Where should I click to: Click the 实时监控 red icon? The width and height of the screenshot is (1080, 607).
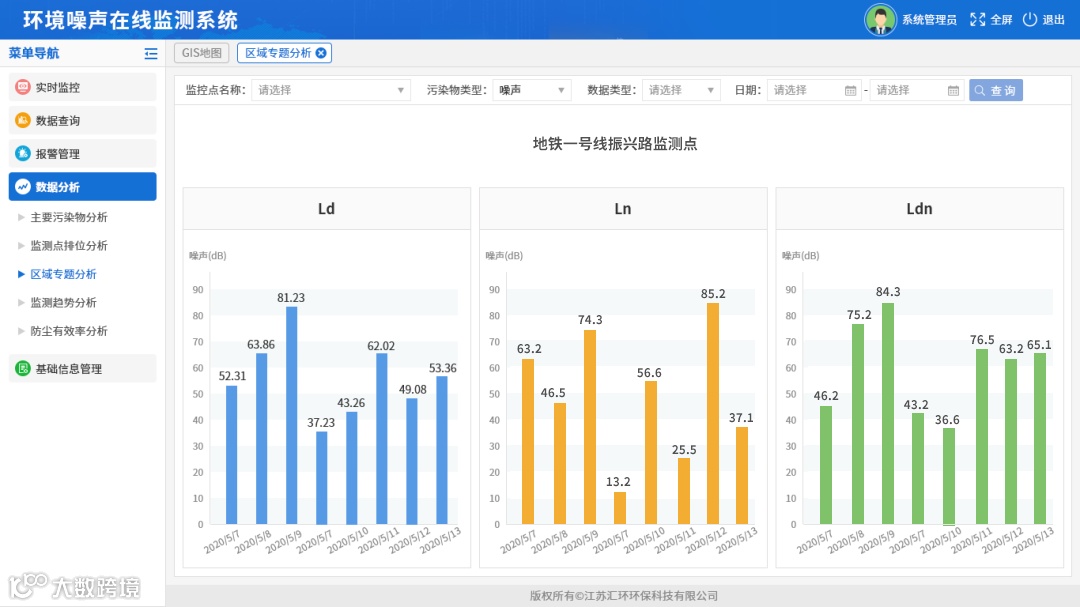pyautogui.click(x=23, y=87)
